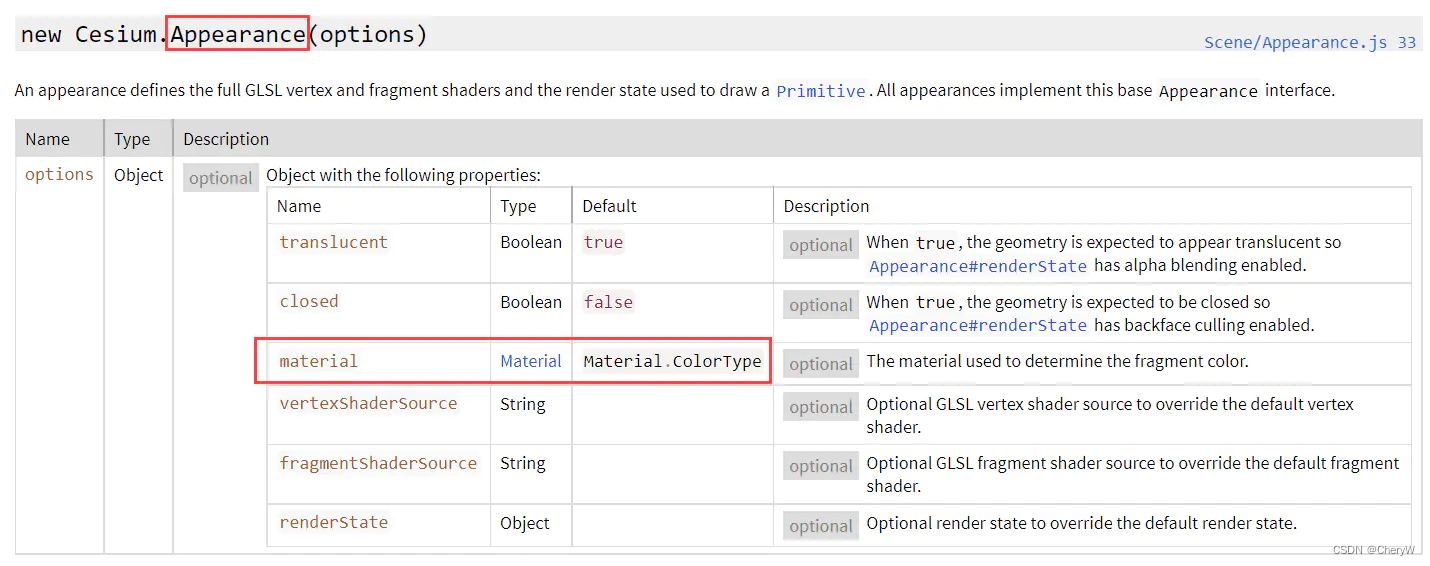Click the optional badge in closed row

(x=821, y=305)
